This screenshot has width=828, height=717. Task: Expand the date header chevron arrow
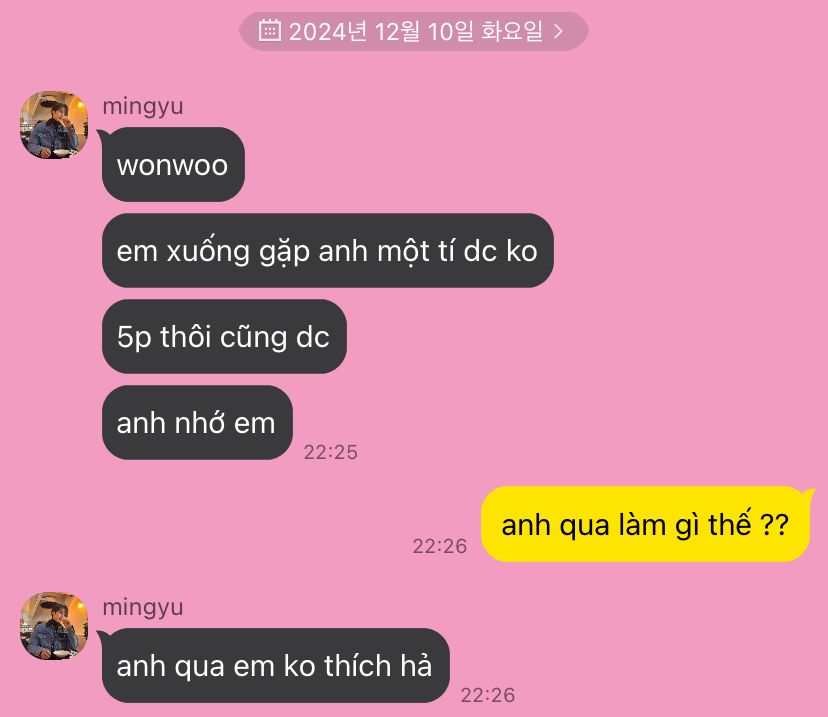[x=558, y=32]
